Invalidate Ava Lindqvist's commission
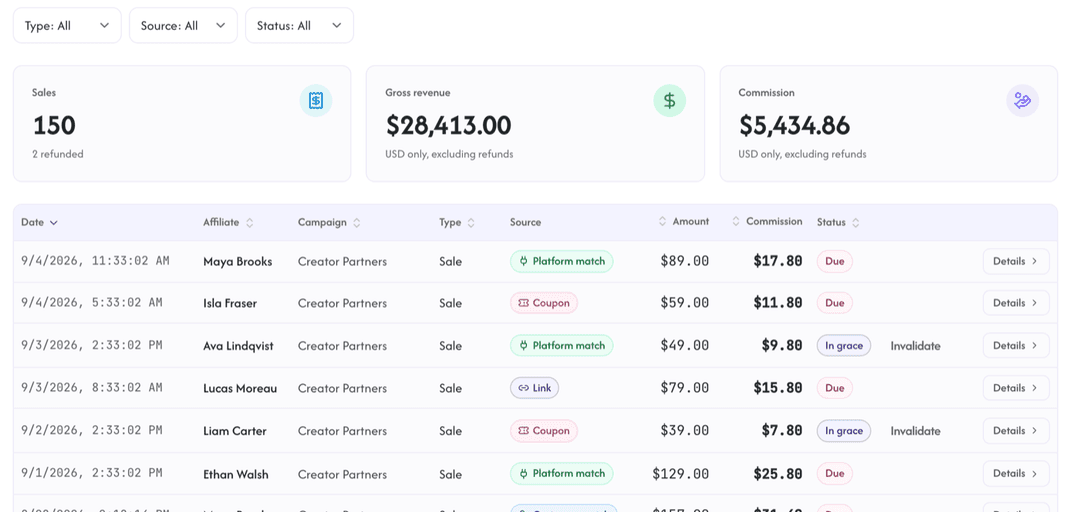The width and height of the screenshot is (1080, 512). pos(915,346)
